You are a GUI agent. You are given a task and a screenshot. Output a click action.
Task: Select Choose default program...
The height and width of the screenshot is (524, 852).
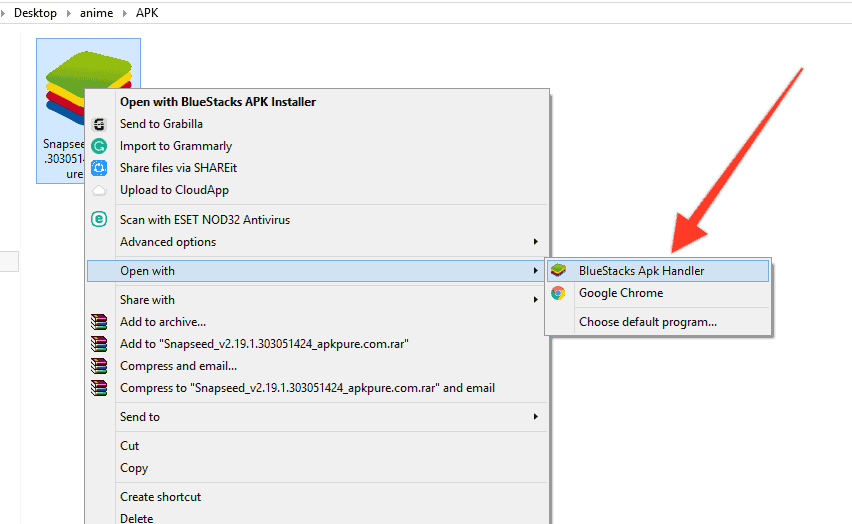(648, 322)
